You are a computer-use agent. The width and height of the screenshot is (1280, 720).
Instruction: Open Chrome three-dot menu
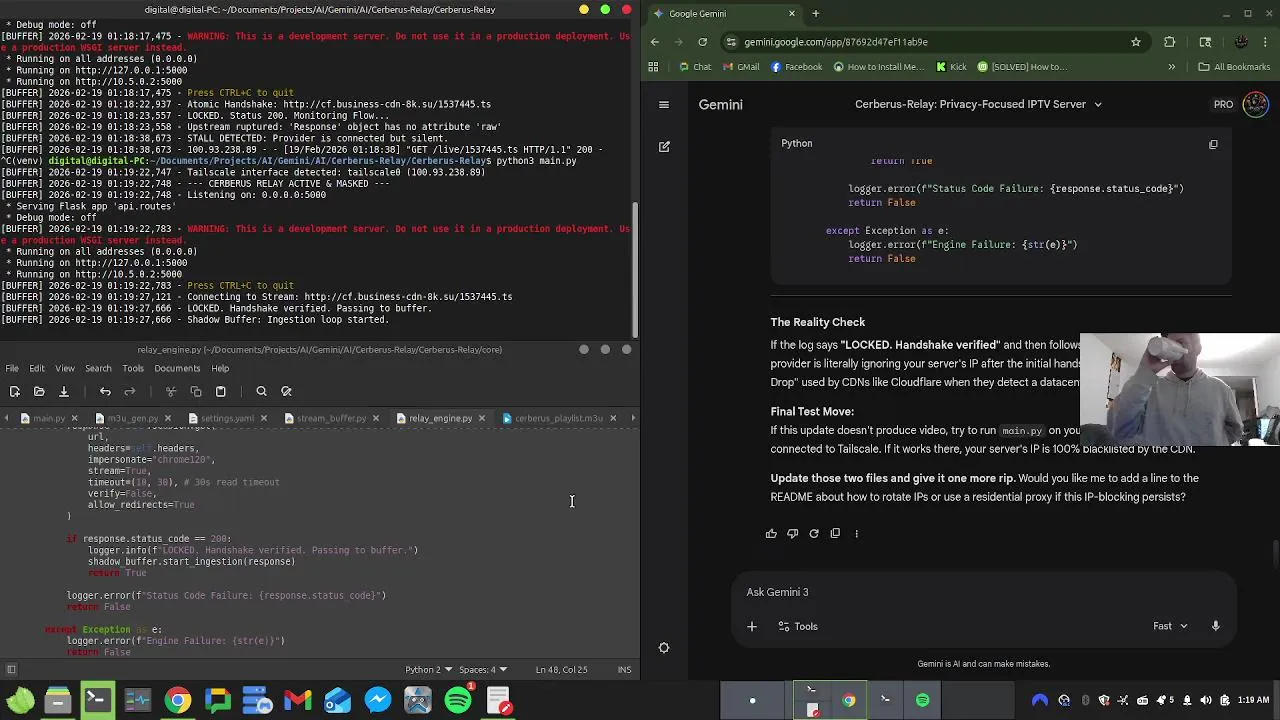coord(1264,42)
